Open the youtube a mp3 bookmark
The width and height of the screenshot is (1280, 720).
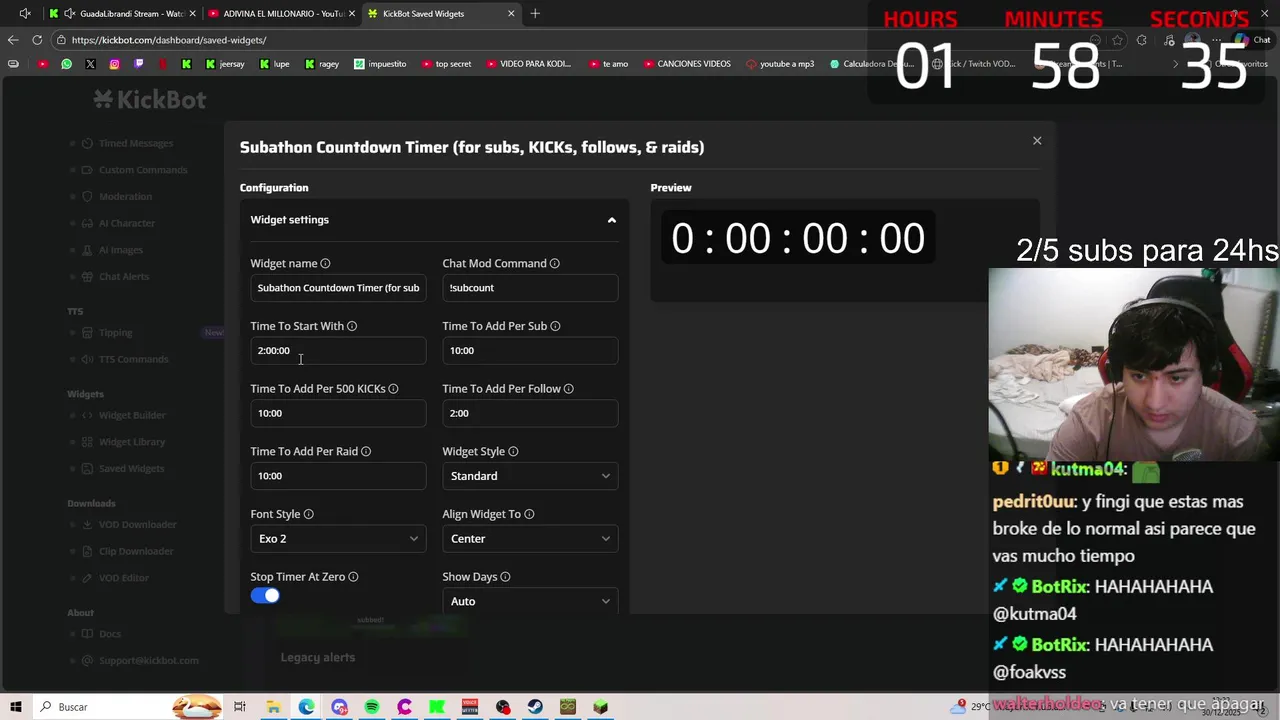click(780, 64)
